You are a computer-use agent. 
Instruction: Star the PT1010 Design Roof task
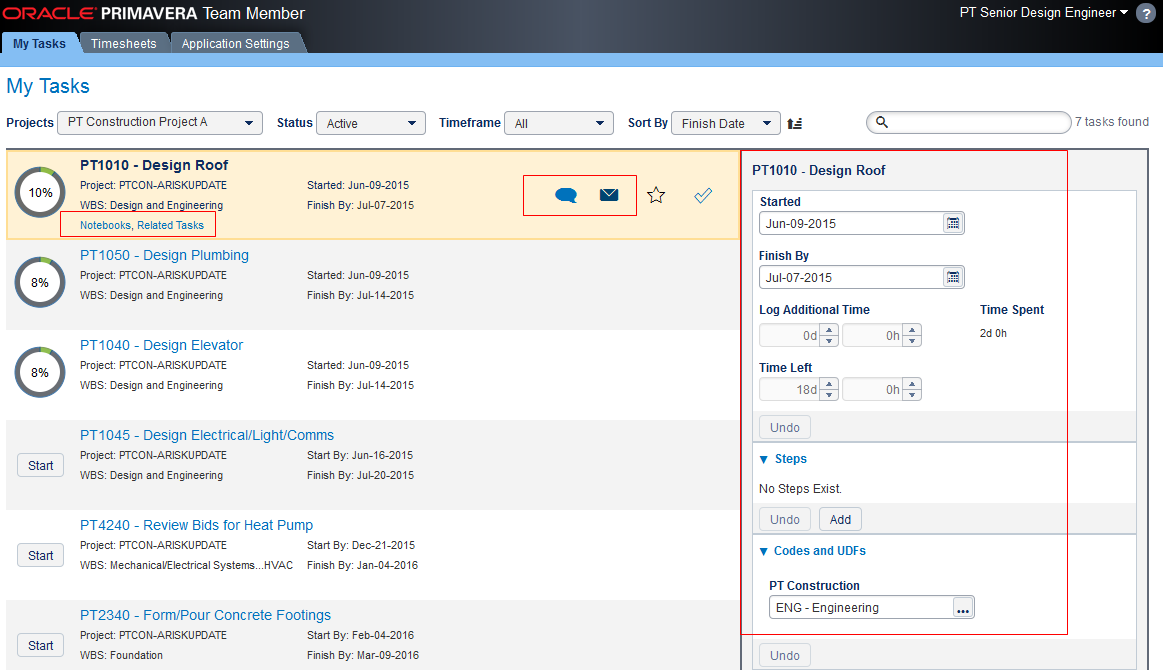point(656,195)
